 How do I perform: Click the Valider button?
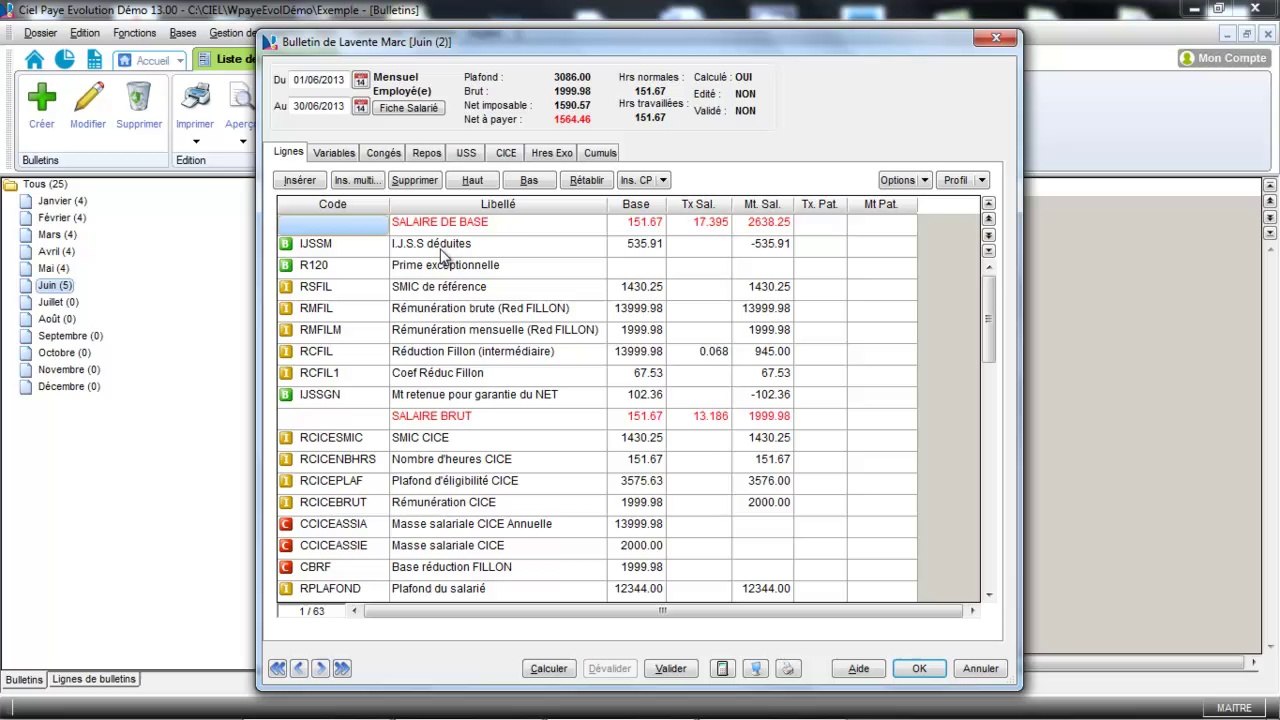(x=671, y=669)
